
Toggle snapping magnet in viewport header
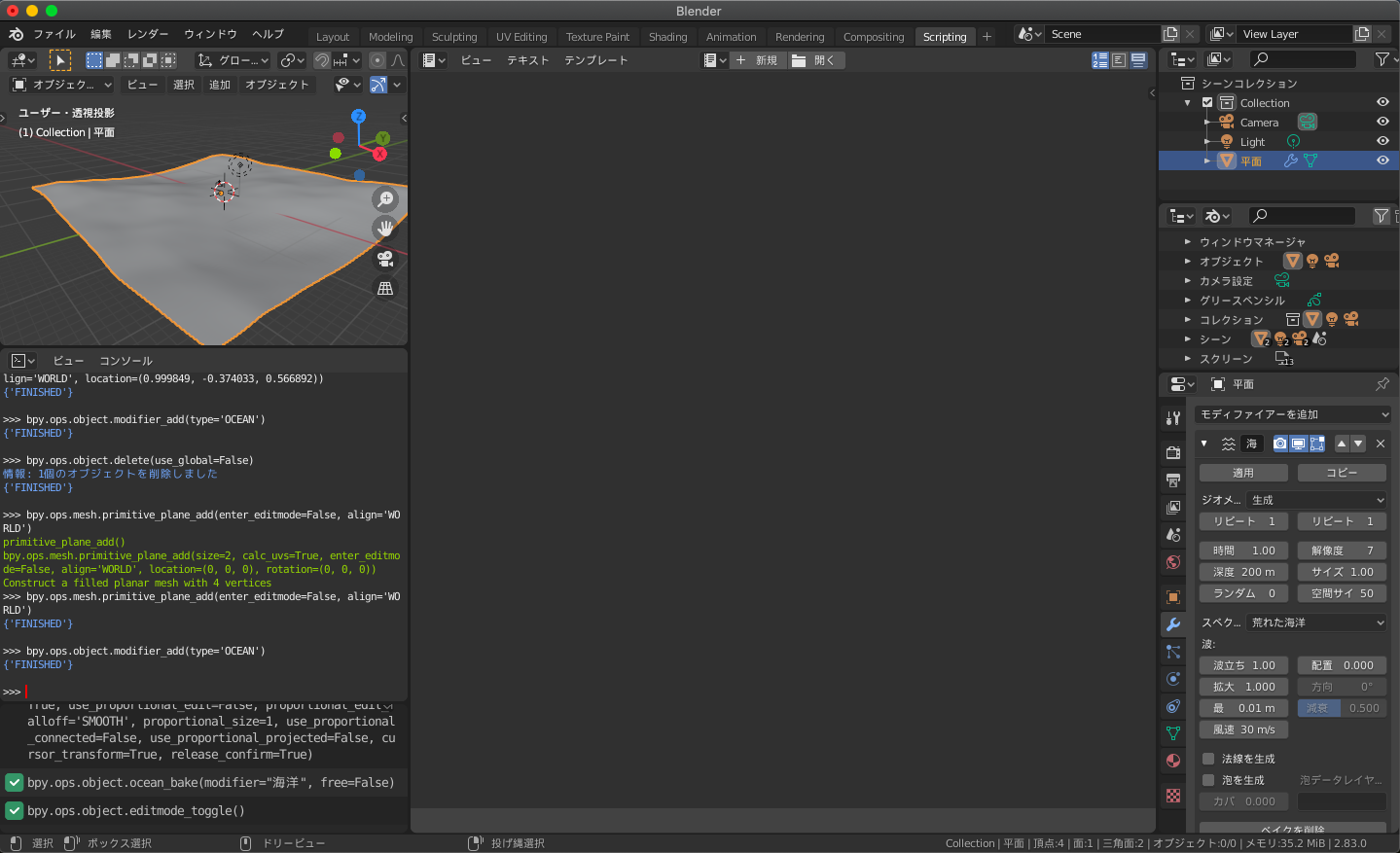tap(322, 60)
